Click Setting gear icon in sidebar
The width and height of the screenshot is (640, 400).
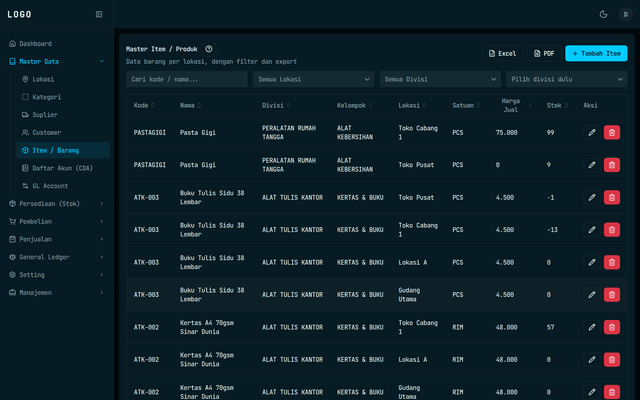(12, 275)
